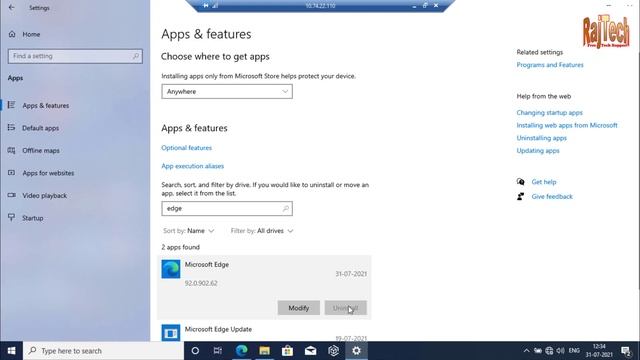The image size is (640, 360).
Task: Open Startup section in sidebar
Action: [33, 218]
